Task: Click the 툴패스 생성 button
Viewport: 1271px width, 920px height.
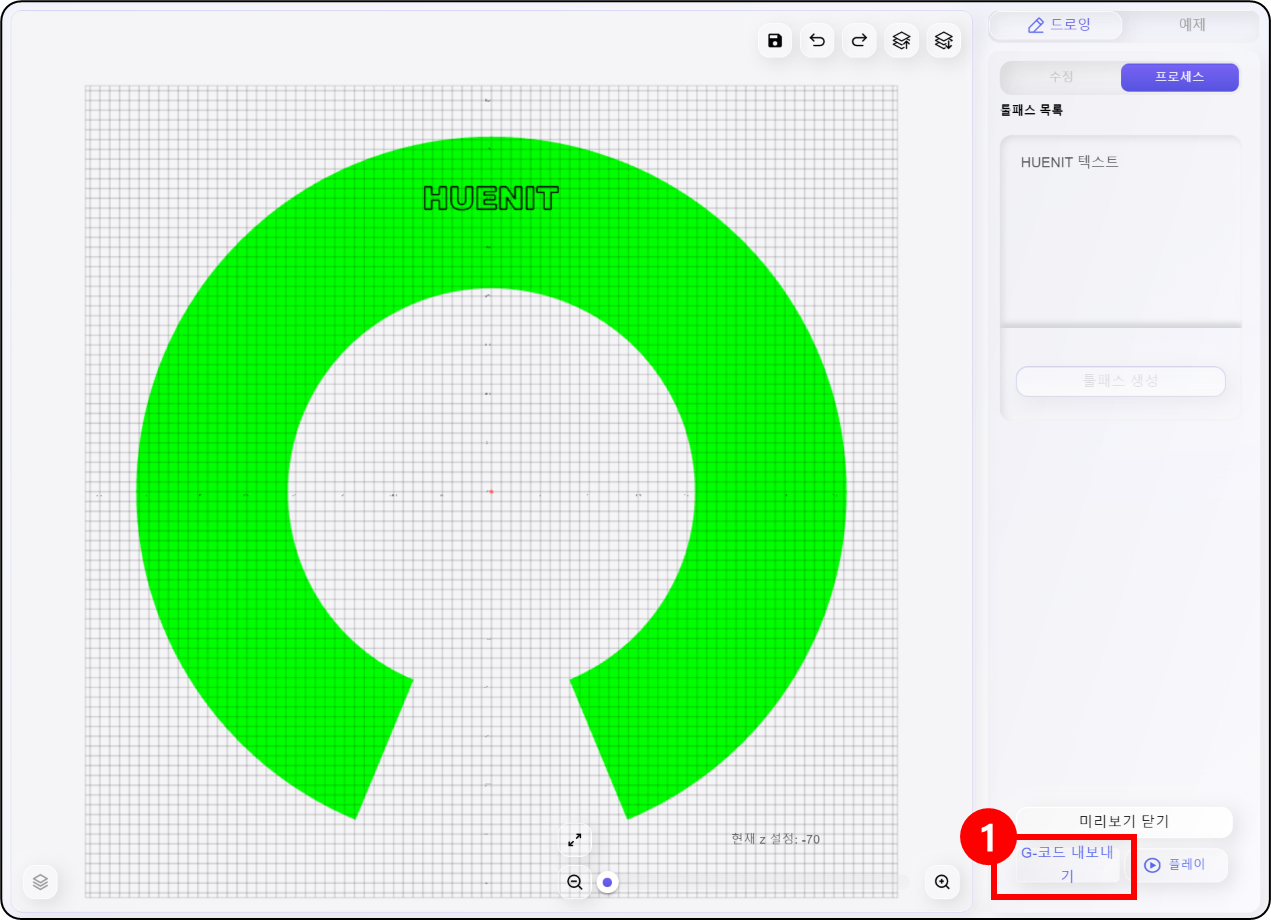Action: [1121, 381]
